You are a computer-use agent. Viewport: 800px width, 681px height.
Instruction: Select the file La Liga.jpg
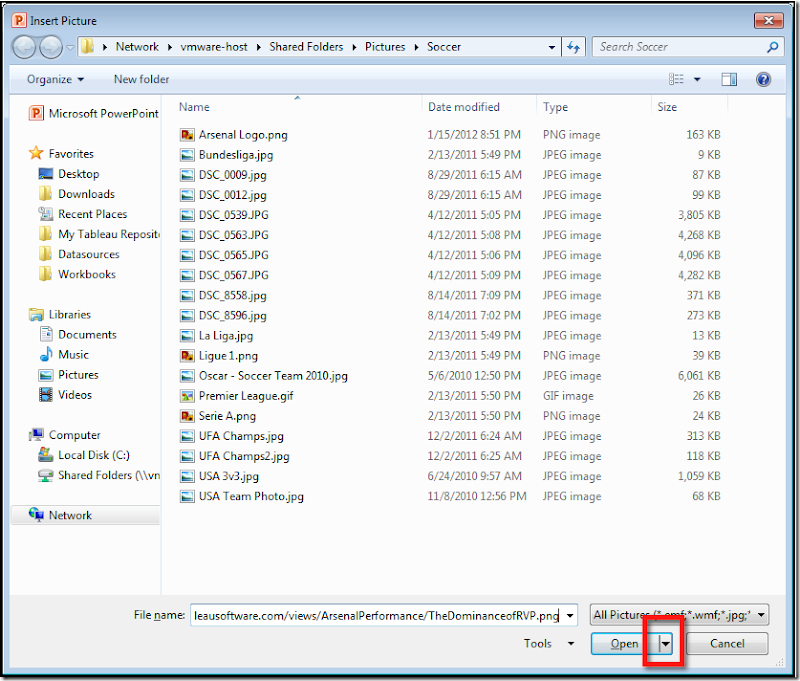tap(226, 336)
